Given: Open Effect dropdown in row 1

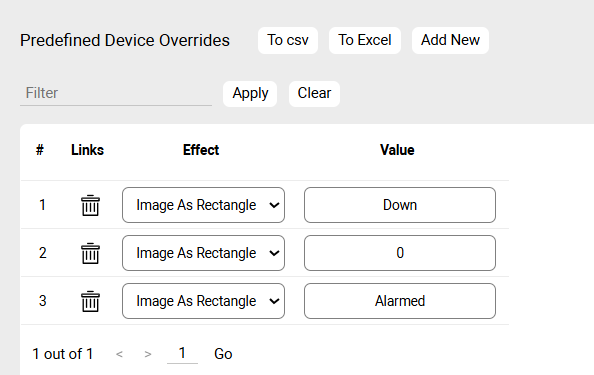Looking at the screenshot, I should [x=203, y=205].
